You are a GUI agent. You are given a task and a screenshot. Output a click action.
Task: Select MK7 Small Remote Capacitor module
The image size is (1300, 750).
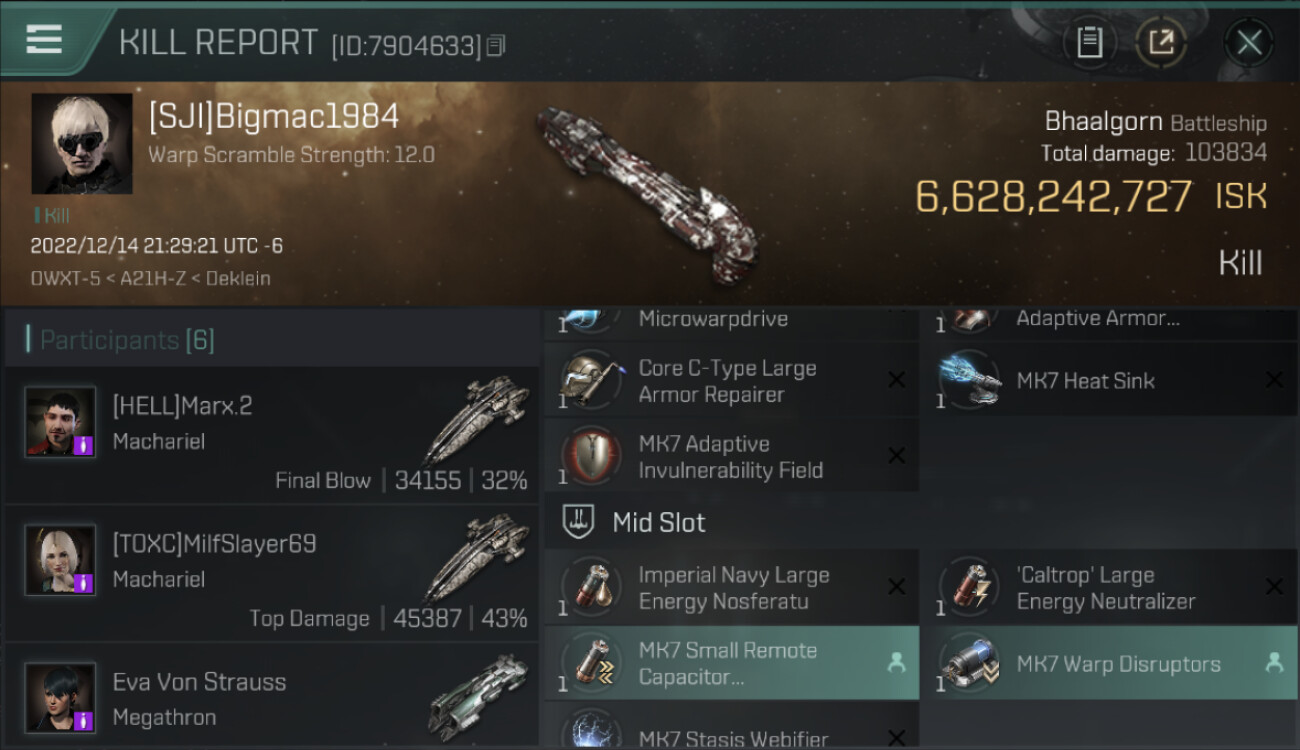click(732, 663)
